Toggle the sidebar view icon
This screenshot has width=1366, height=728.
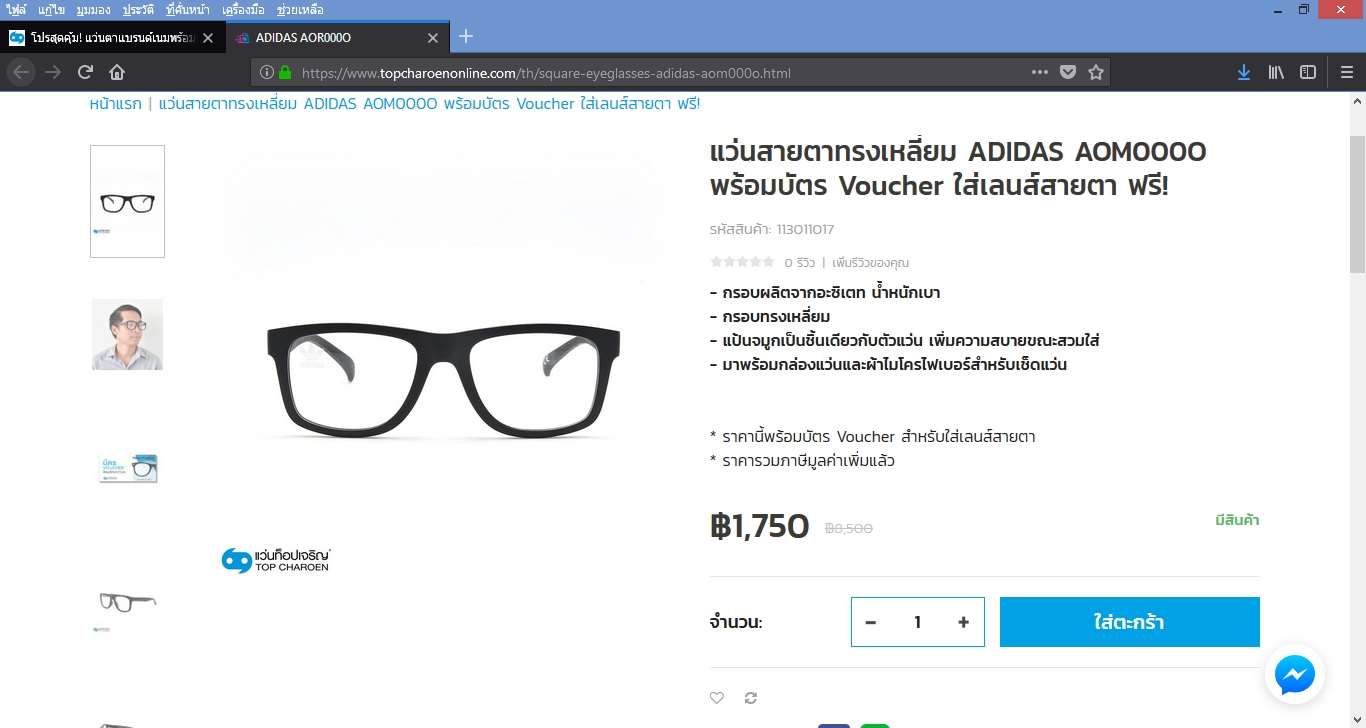point(1308,72)
